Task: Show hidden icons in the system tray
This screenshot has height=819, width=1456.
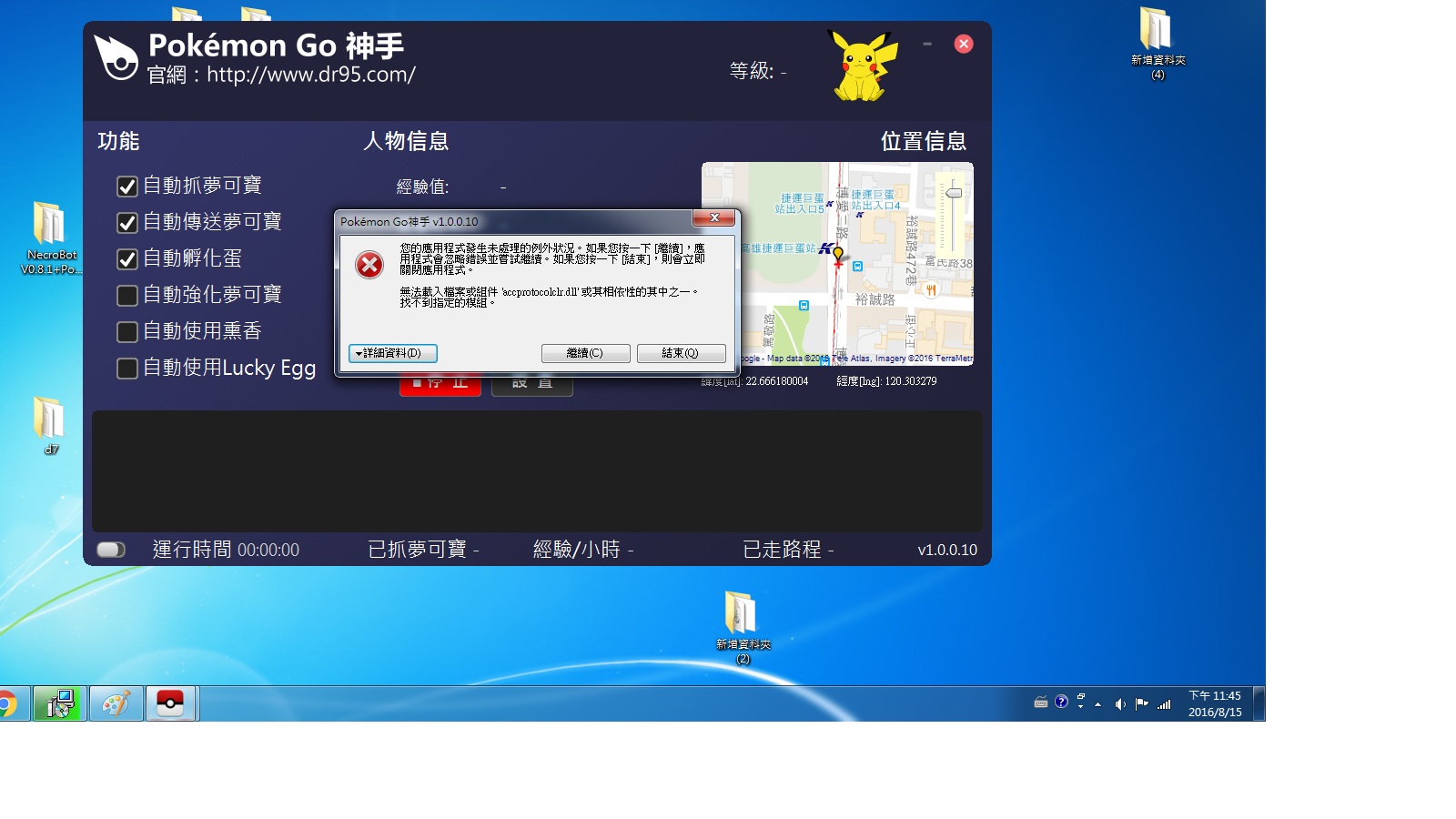Action: click(x=1098, y=704)
